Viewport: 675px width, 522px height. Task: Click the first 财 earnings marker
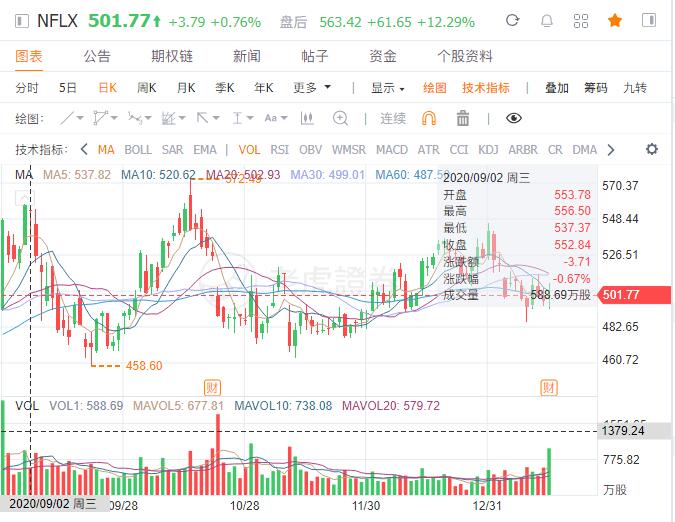click(212, 388)
